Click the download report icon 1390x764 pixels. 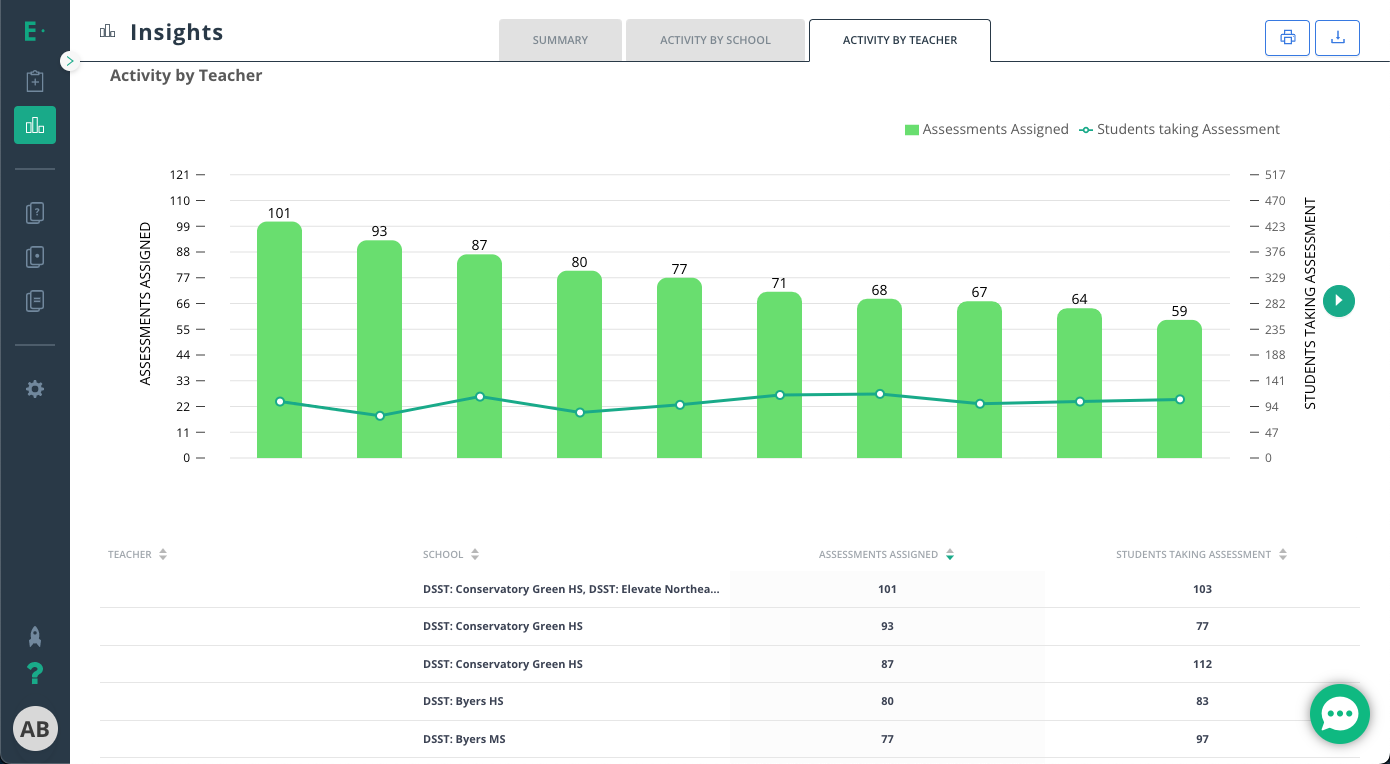(1337, 38)
